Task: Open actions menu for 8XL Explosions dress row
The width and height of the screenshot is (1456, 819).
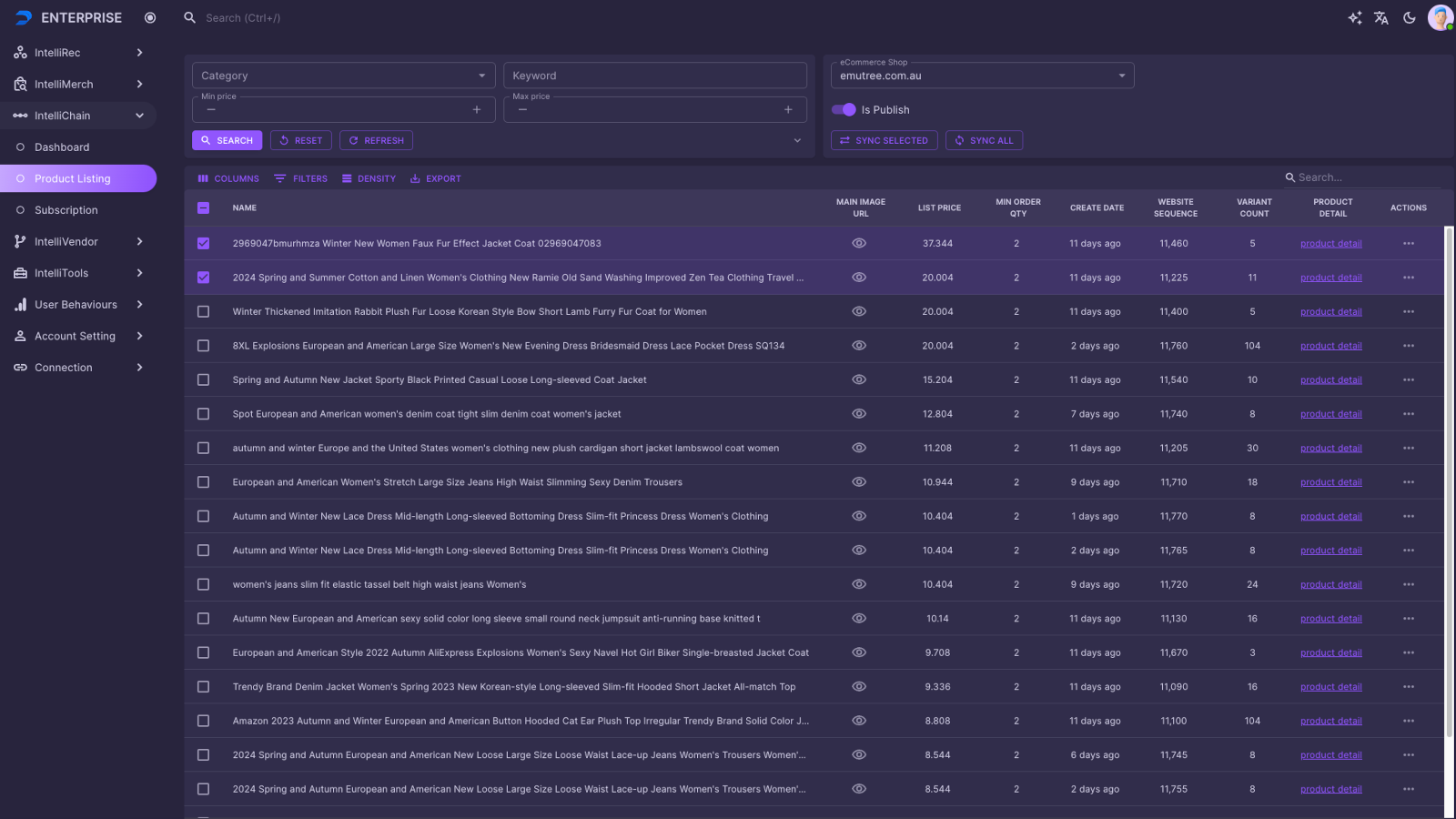Action: pos(1409,346)
